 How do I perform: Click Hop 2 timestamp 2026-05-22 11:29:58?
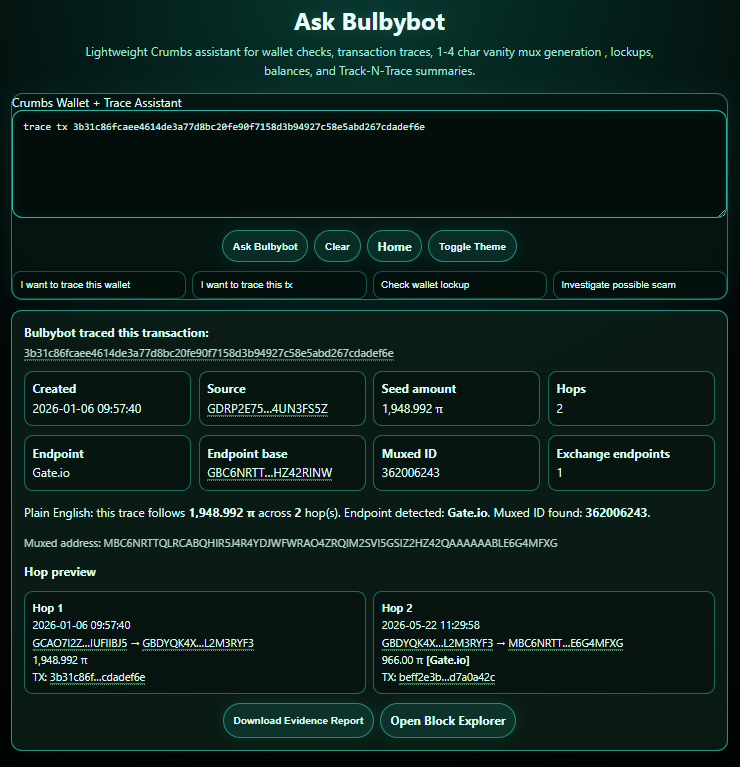[430, 625]
